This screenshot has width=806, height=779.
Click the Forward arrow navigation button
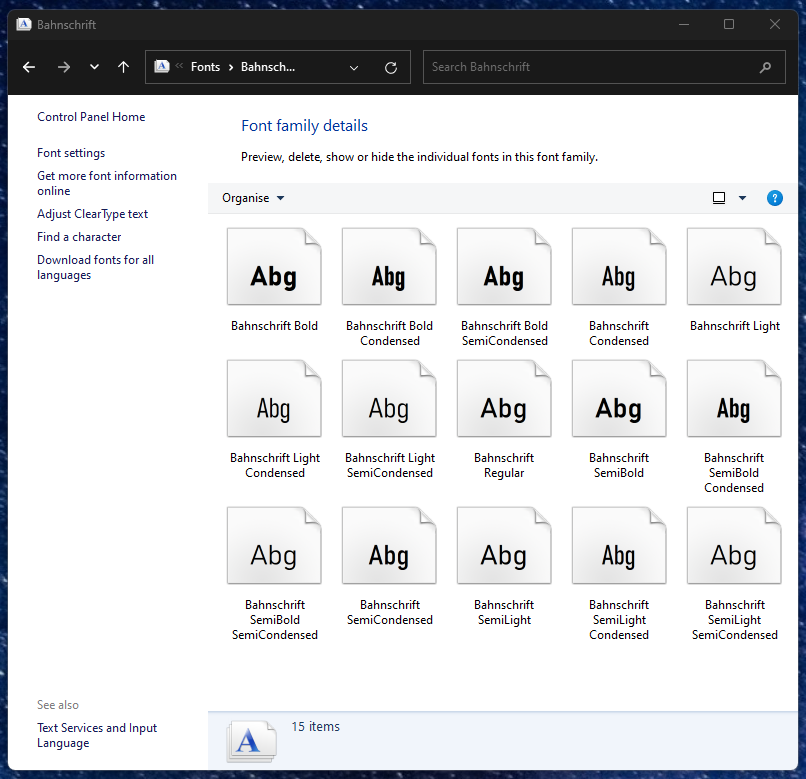coord(64,67)
